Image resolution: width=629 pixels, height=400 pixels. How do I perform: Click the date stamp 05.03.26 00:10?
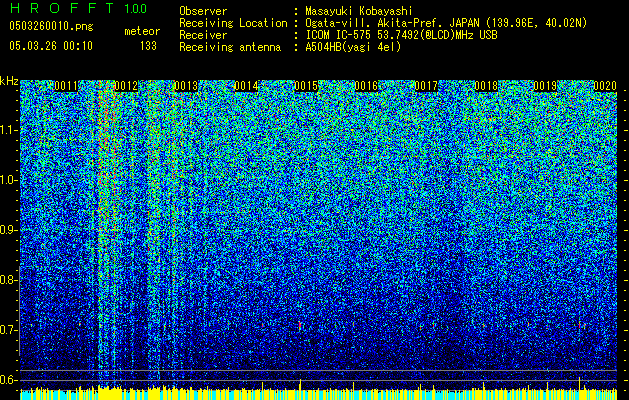(x=51, y=45)
